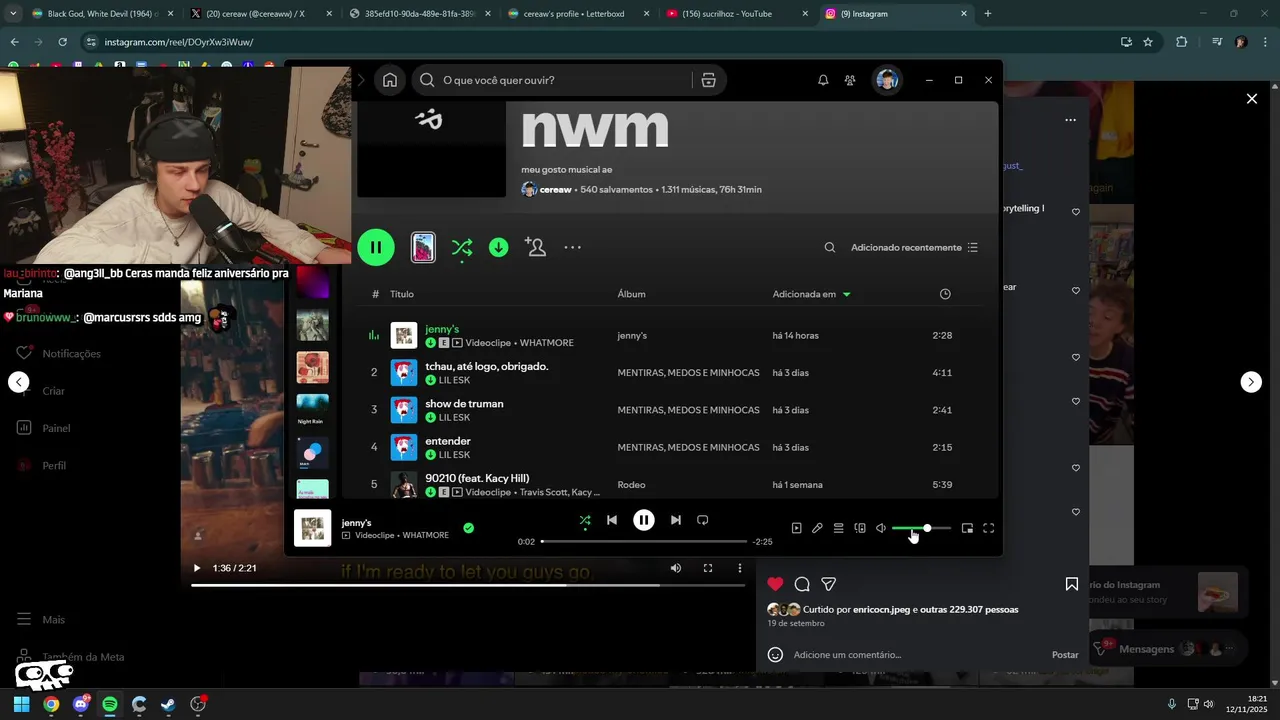Screen dimensions: 1280x720
Task: Pause the nwm playlist with green button
Action: click(376, 247)
